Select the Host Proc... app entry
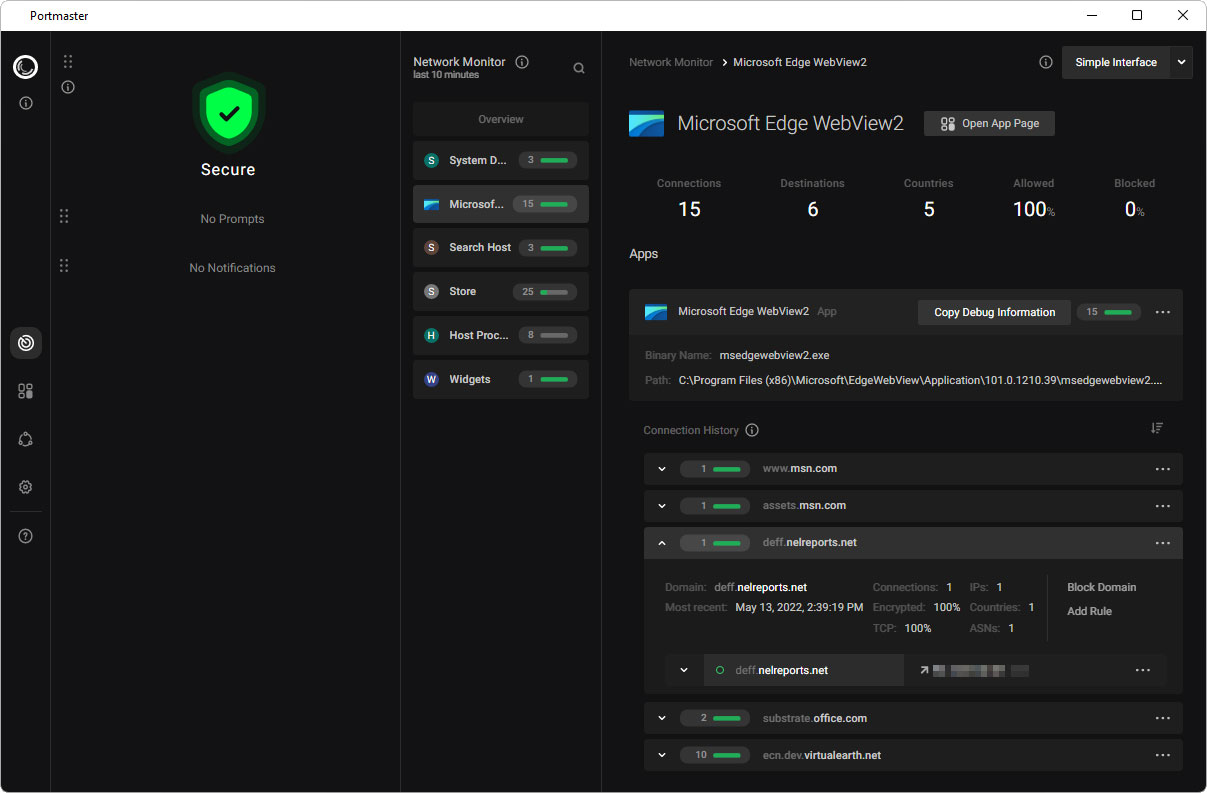1207x793 pixels. [x=501, y=335]
